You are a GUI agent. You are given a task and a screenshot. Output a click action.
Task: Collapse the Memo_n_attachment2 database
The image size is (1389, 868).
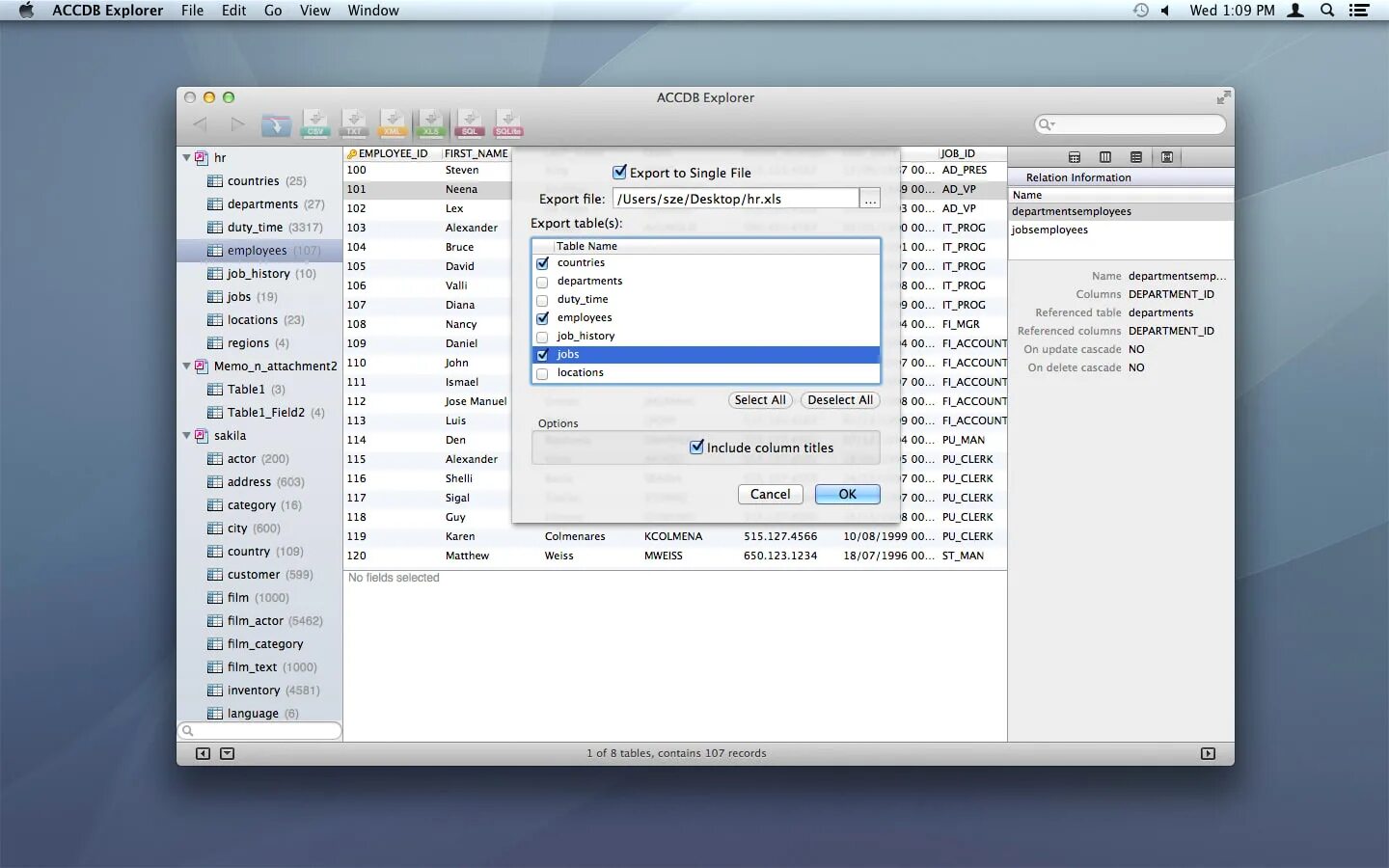tap(186, 366)
